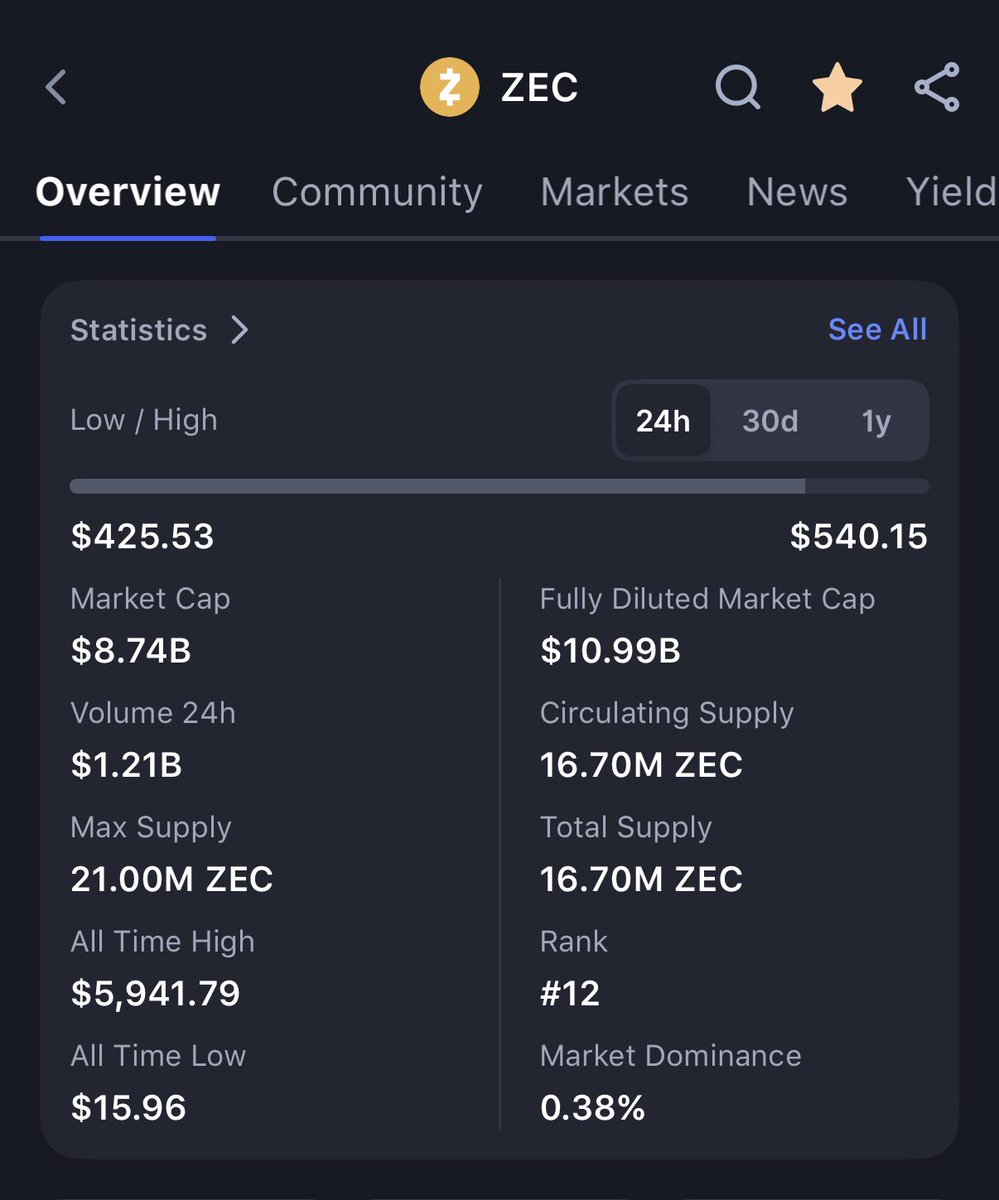The width and height of the screenshot is (999, 1200).
Task: Tap the share icon
Action: tap(937, 87)
